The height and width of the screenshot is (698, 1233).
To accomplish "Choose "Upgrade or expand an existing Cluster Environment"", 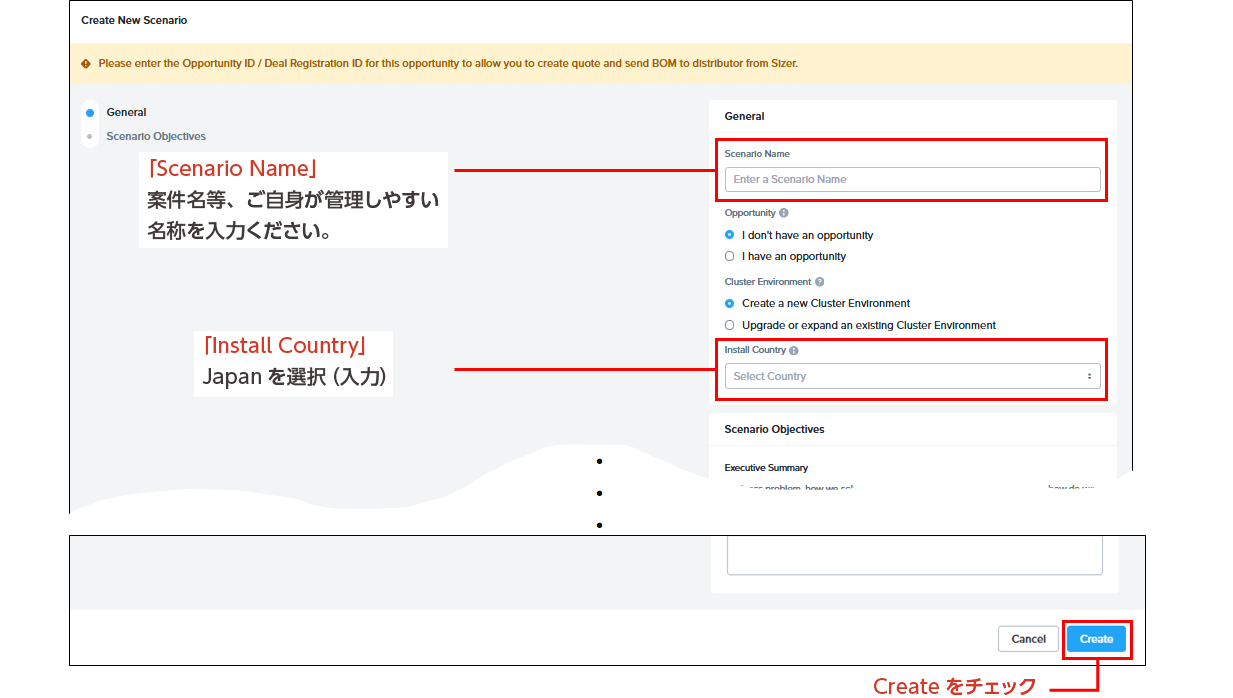I will pyautogui.click(x=729, y=325).
